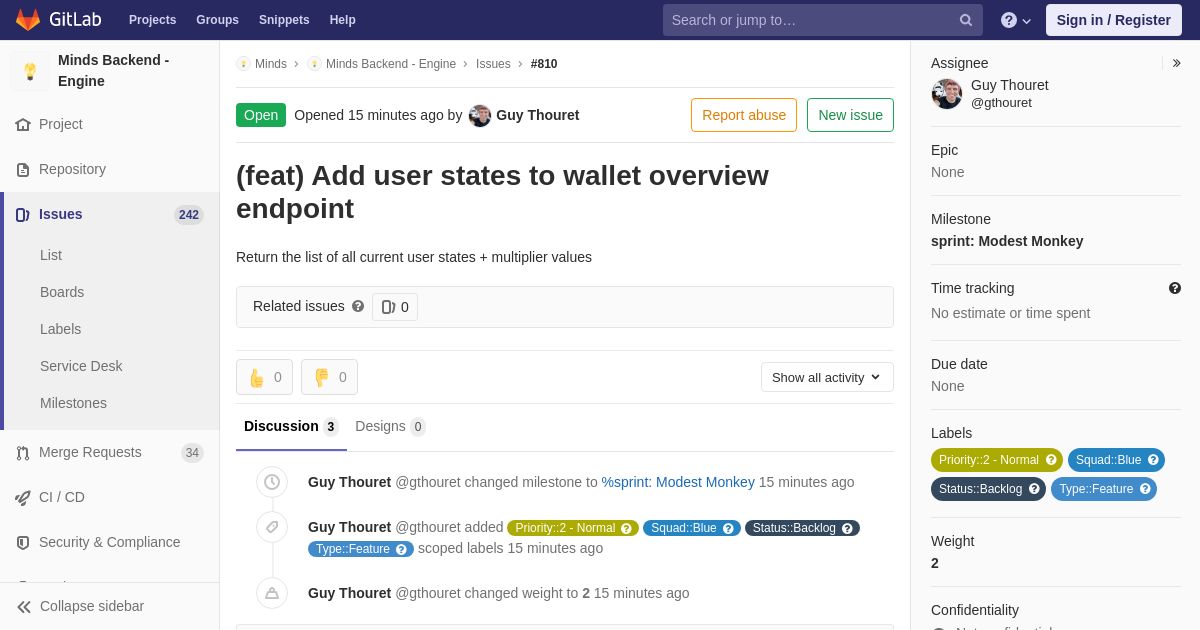Click the search magnifier icon
This screenshot has width=1200, height=630.
[965, 20]
